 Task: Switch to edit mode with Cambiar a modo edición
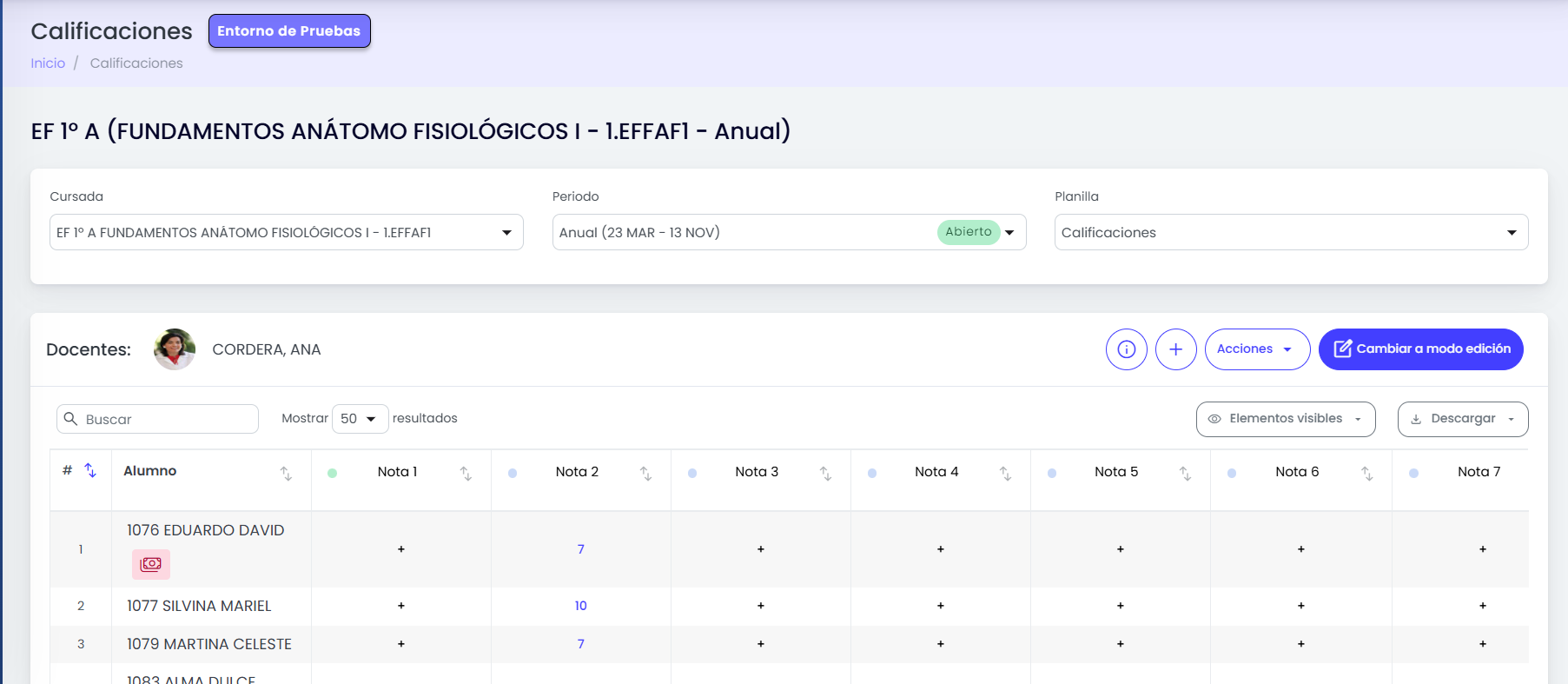click(1420, 349)
